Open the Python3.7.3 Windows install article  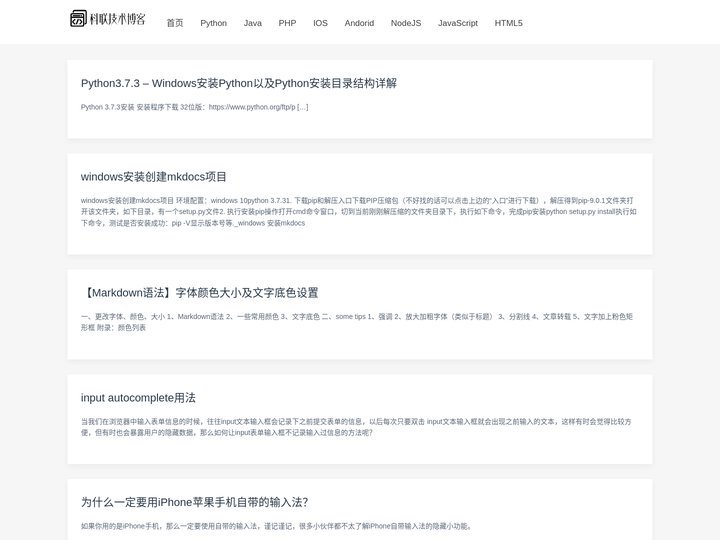tap(239, 83)
